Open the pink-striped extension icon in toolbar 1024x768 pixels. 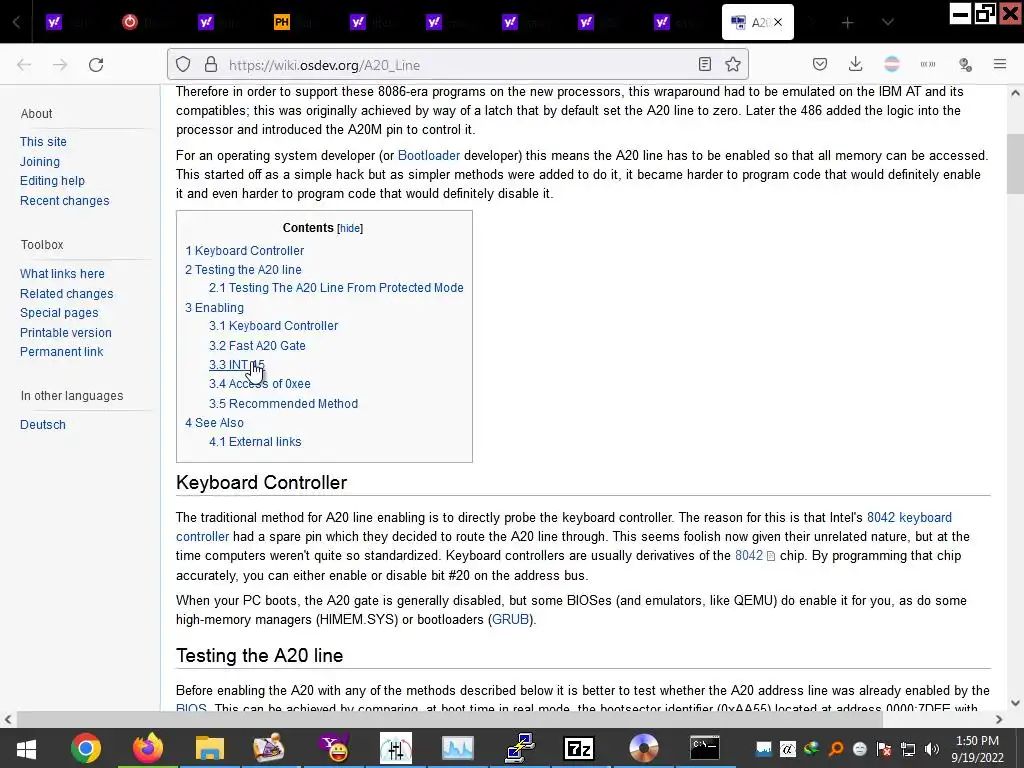click(x=891, y=65)
